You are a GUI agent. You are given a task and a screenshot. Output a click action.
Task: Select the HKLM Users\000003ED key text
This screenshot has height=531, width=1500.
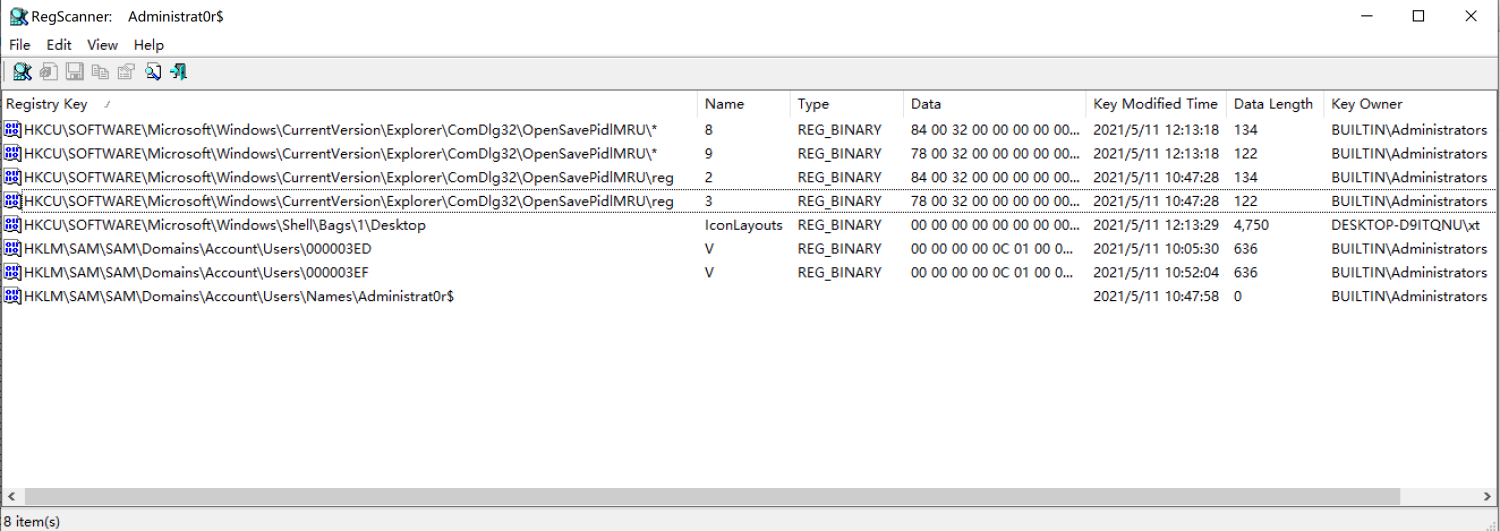198,249
